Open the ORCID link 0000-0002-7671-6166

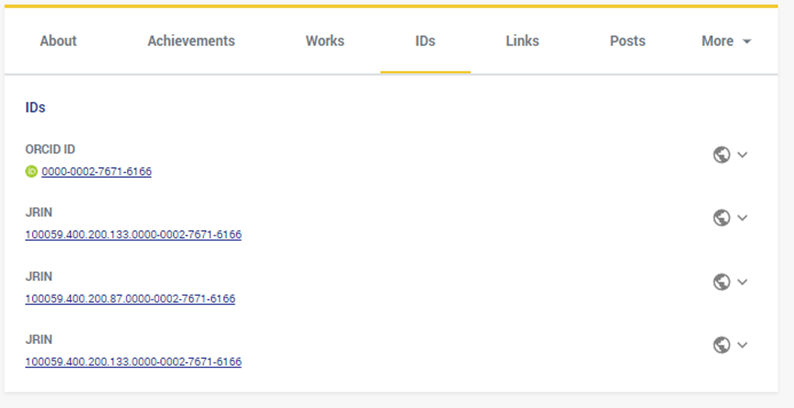tap(96, 171)
